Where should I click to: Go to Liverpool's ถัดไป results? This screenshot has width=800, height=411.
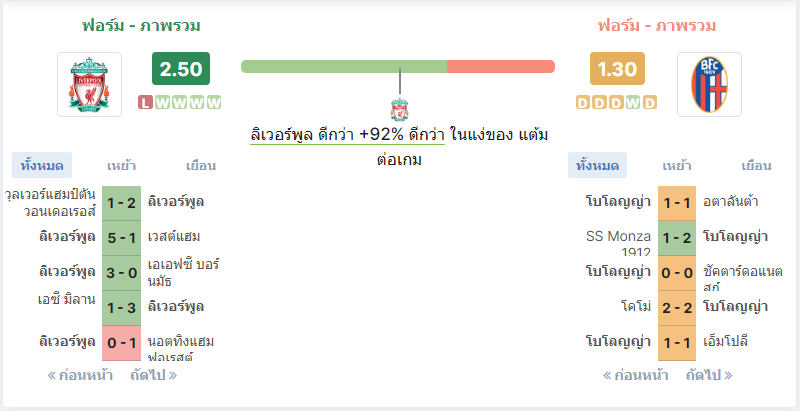click(154, 376)
